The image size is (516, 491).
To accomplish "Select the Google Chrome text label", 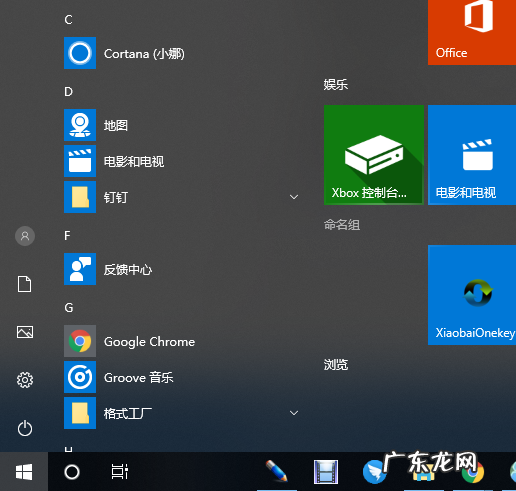I will pos(149,342).
